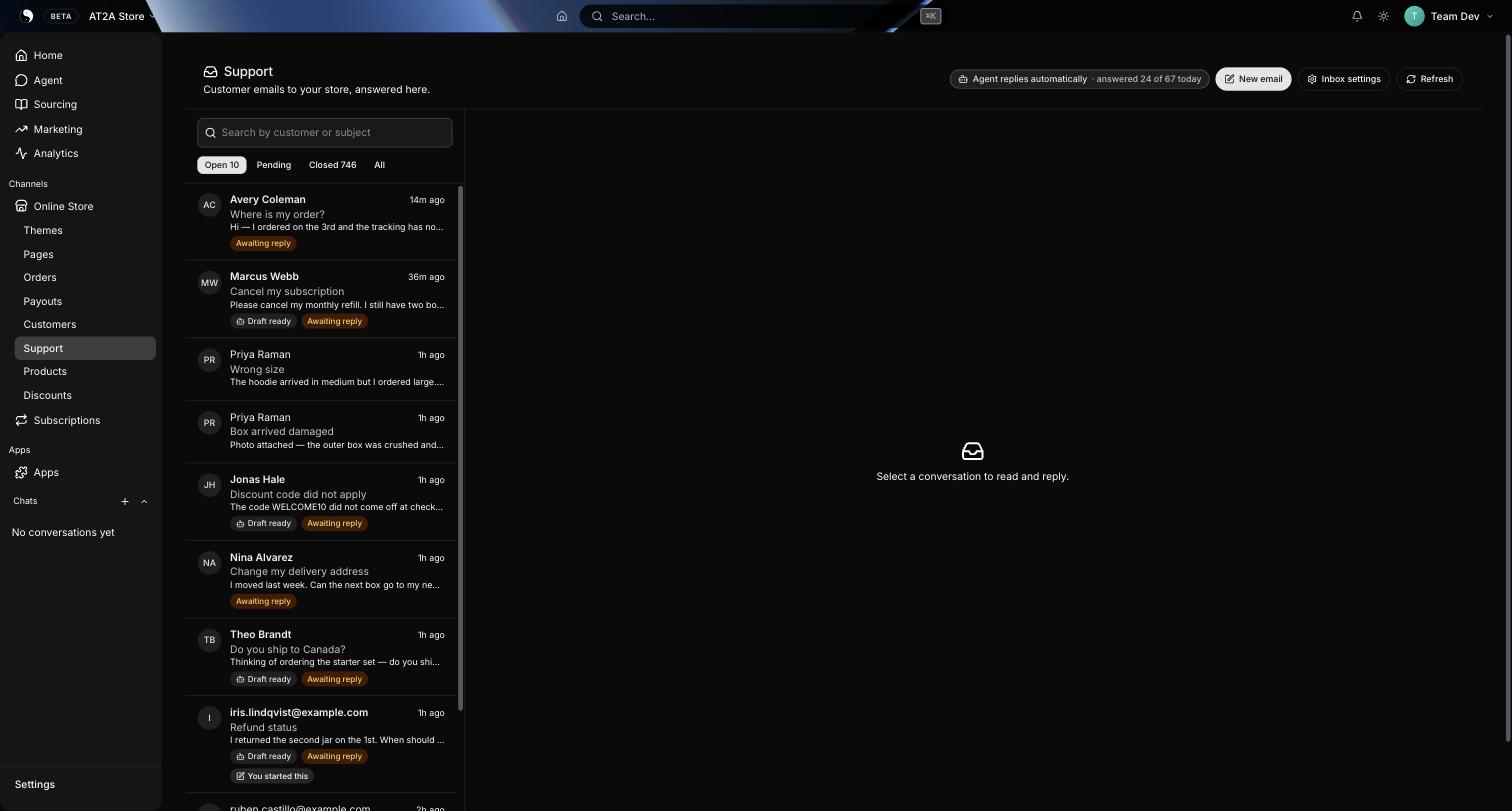The width and height of the screenshot is (1512, 811).
Task: Toggle the light/dark theme sun icon
Action: [x=1383, y=16]
